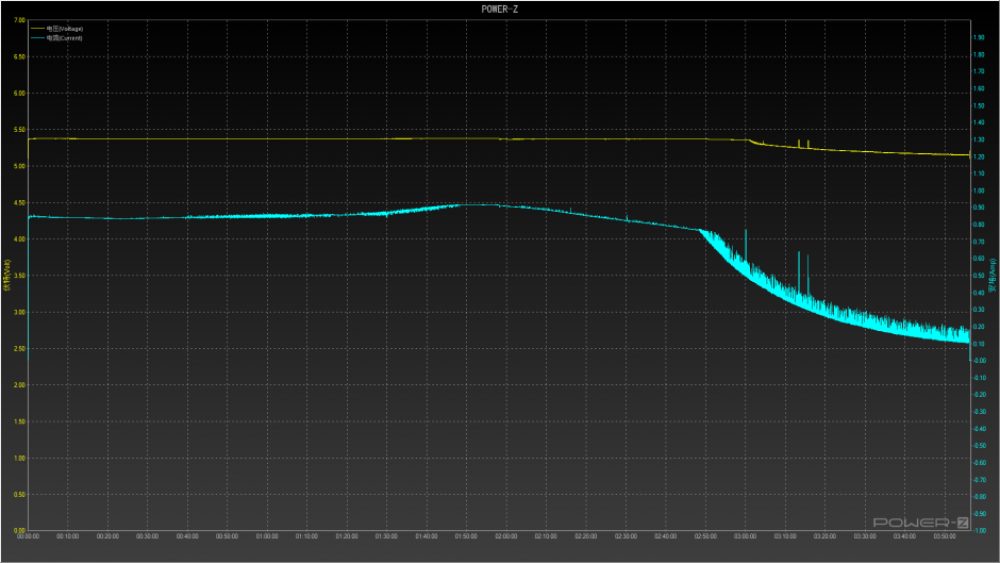Click the cyan Current legend line swatch
Screen dimensions: 1000x563
coord(38,37)
